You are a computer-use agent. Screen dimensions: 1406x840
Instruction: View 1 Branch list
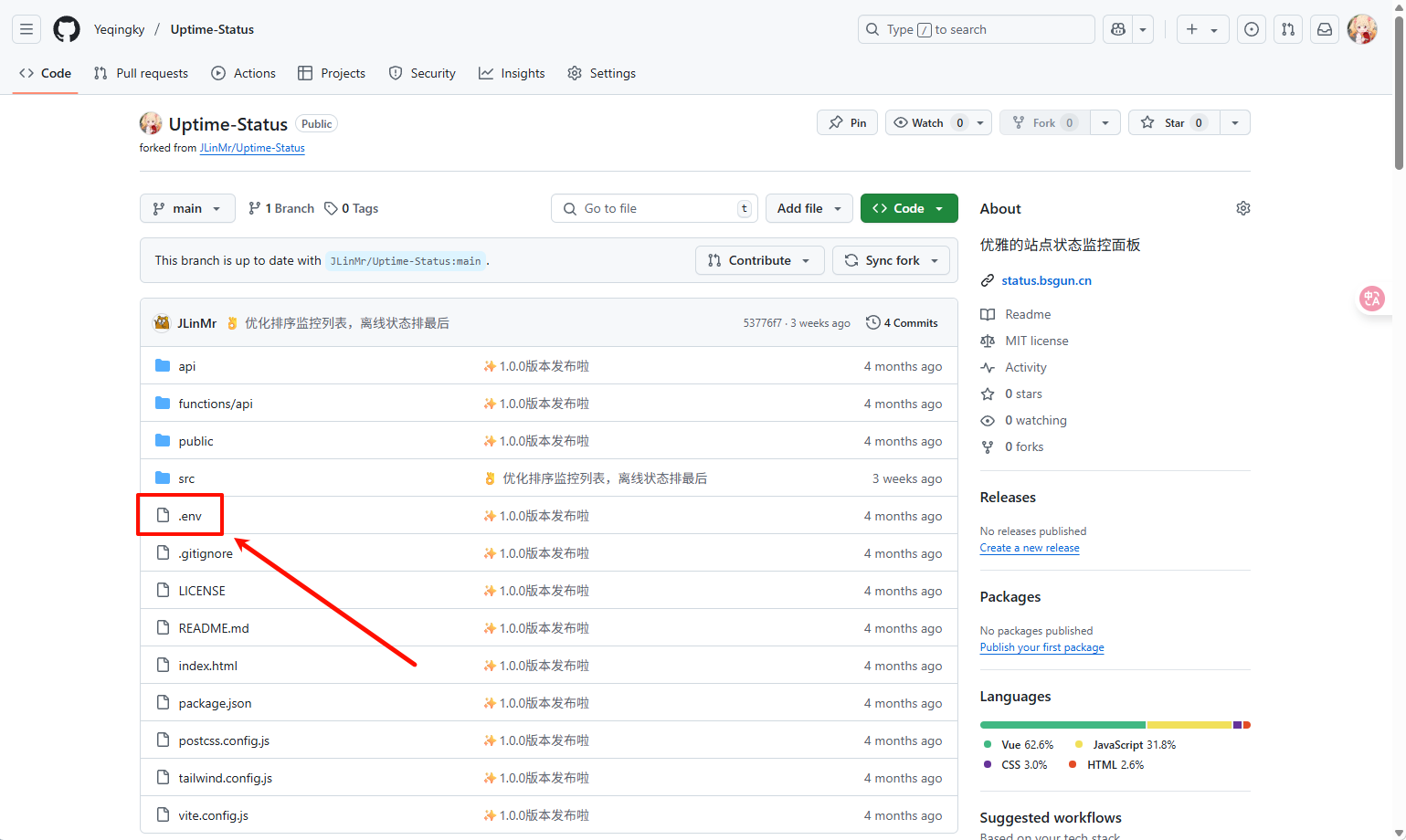281,208
